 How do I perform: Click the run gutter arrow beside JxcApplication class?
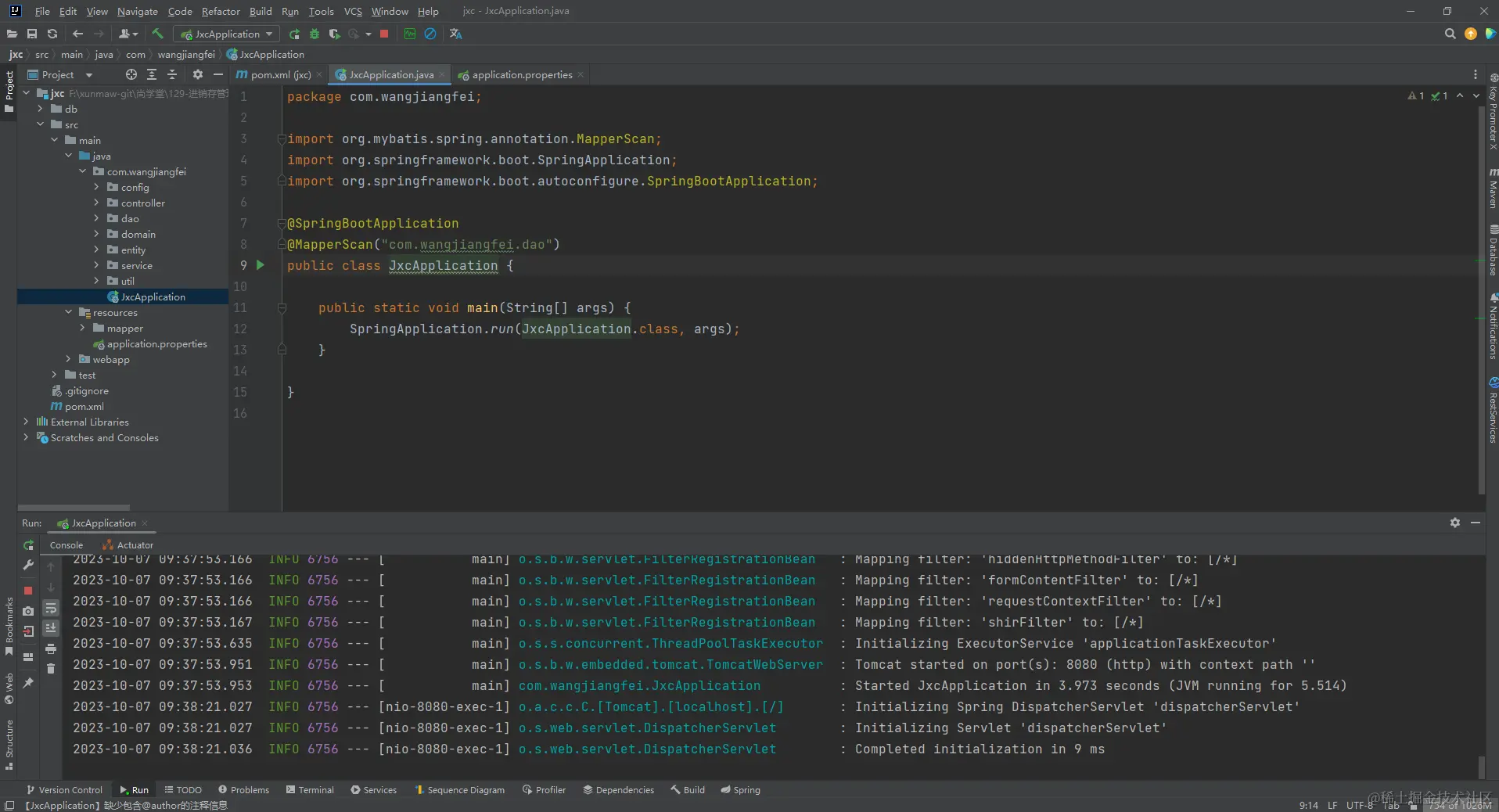click(x=261, y=265)
